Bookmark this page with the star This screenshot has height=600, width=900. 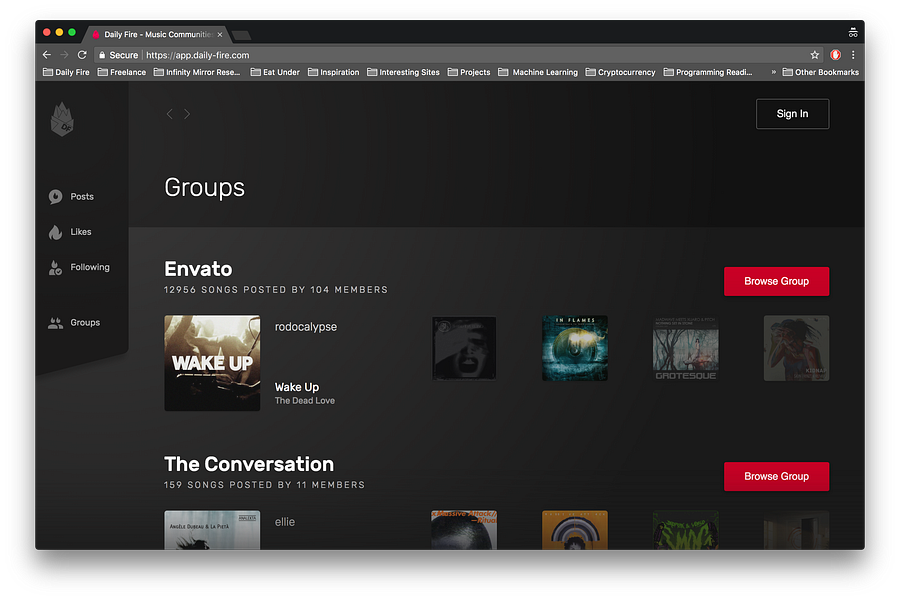[814, 55]
